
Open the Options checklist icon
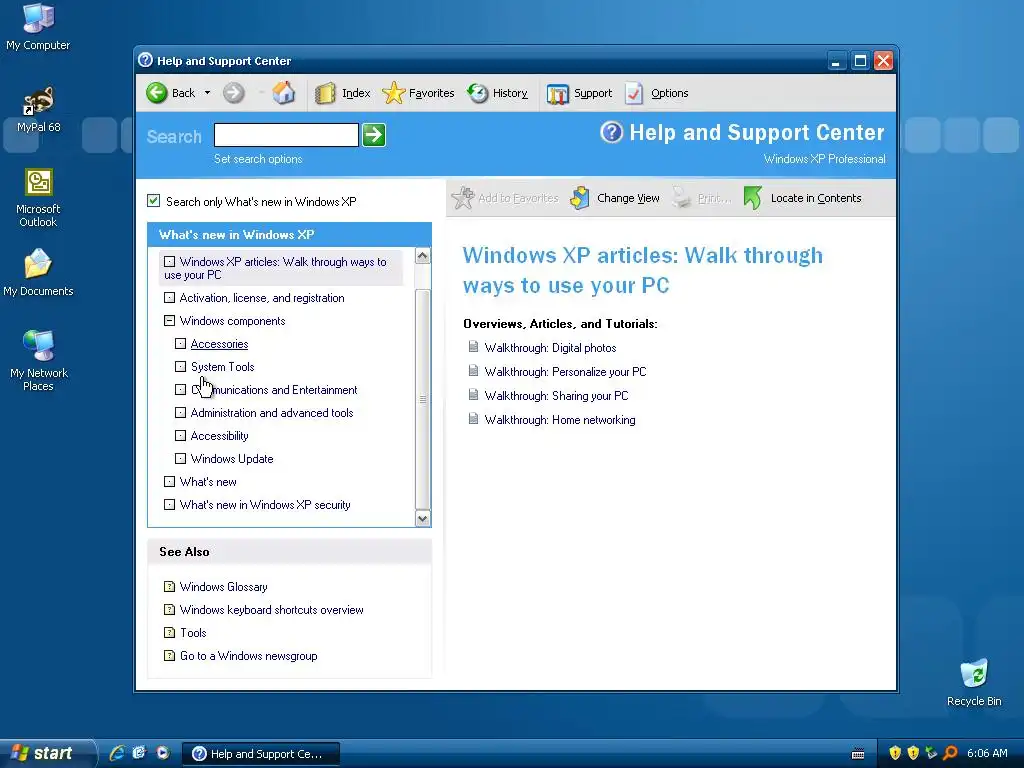tap(633, 93)
